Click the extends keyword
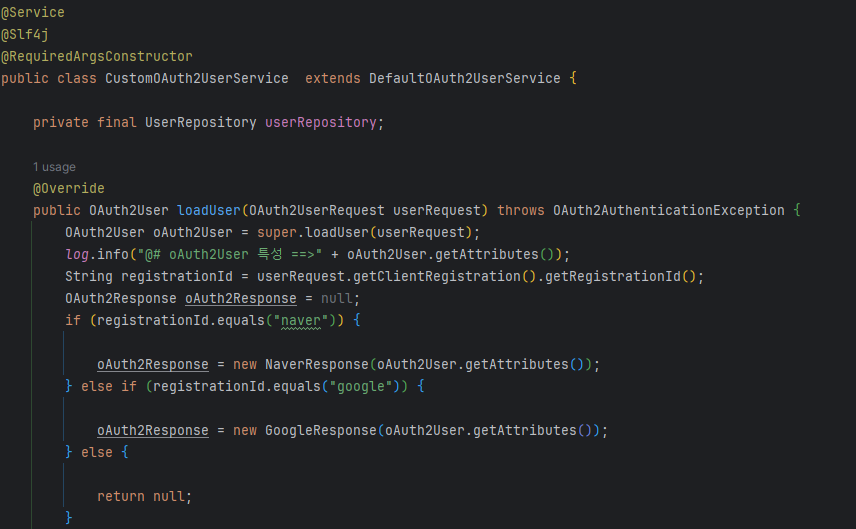 tap(332, 79)
